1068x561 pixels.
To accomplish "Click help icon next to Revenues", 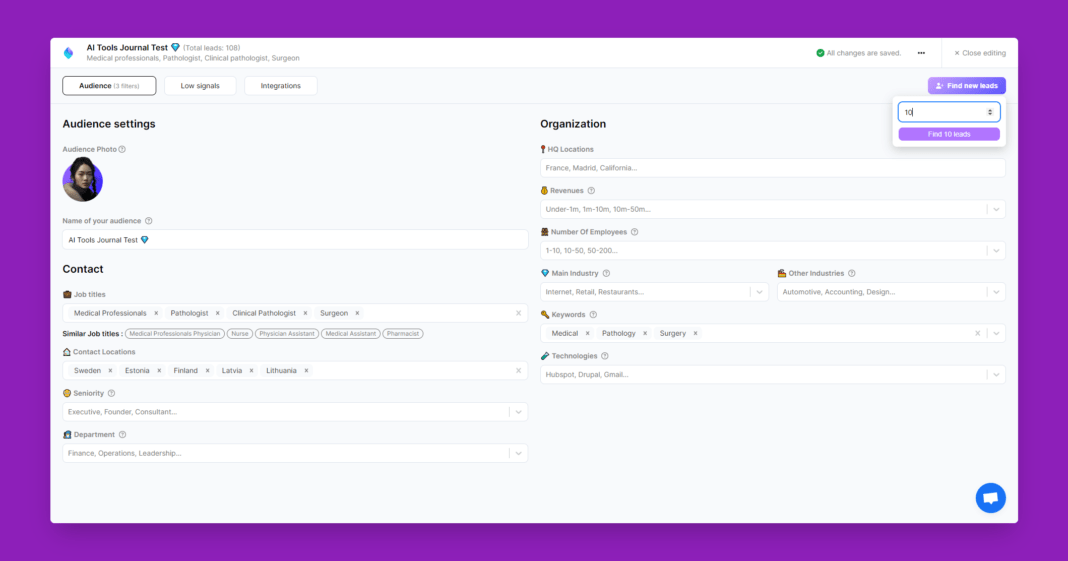I will click(x=591, y=190).
